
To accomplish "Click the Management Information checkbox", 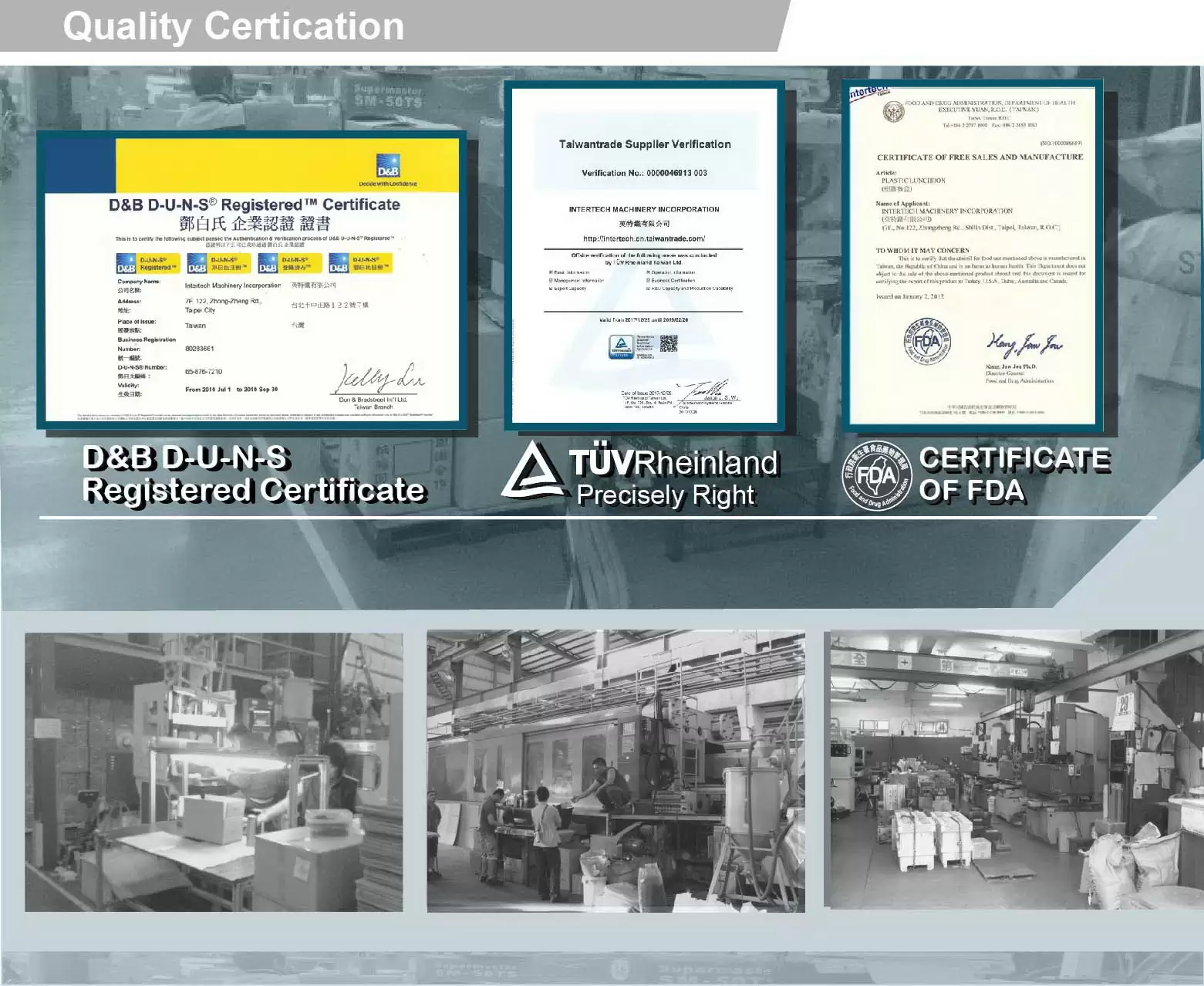I will tap(551, 280).
